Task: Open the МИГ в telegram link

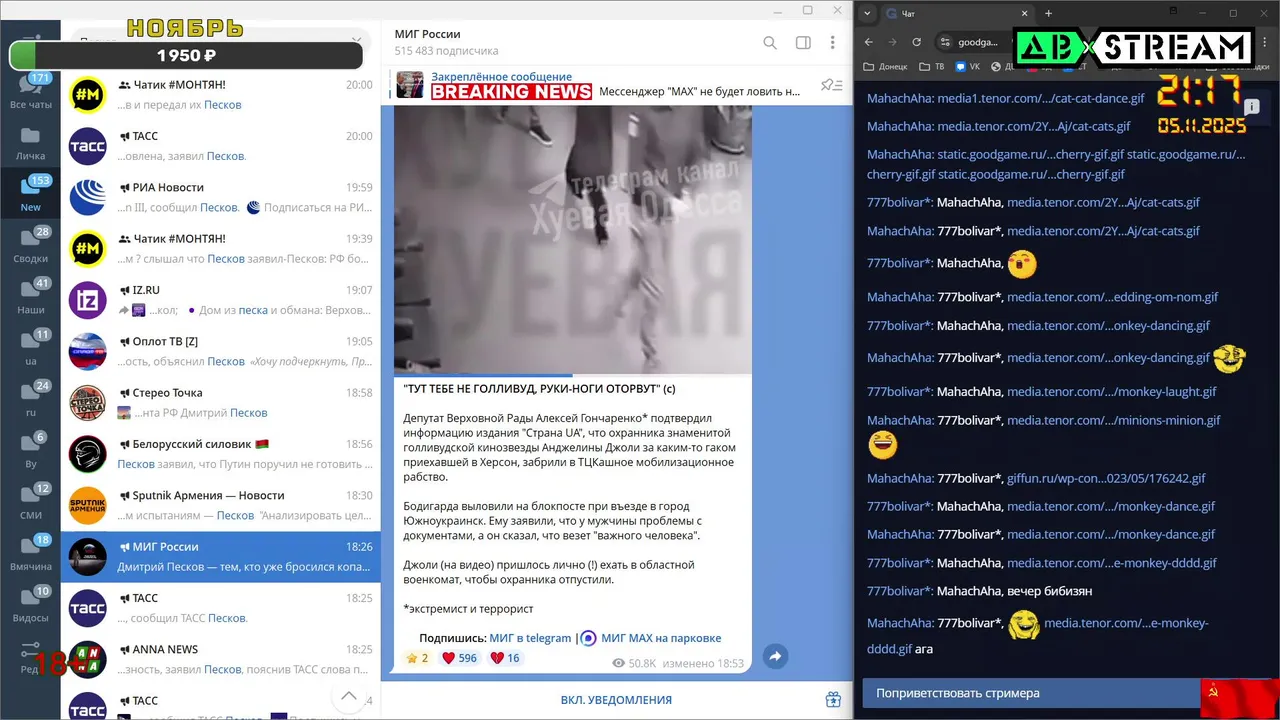Action: point(530,638)
